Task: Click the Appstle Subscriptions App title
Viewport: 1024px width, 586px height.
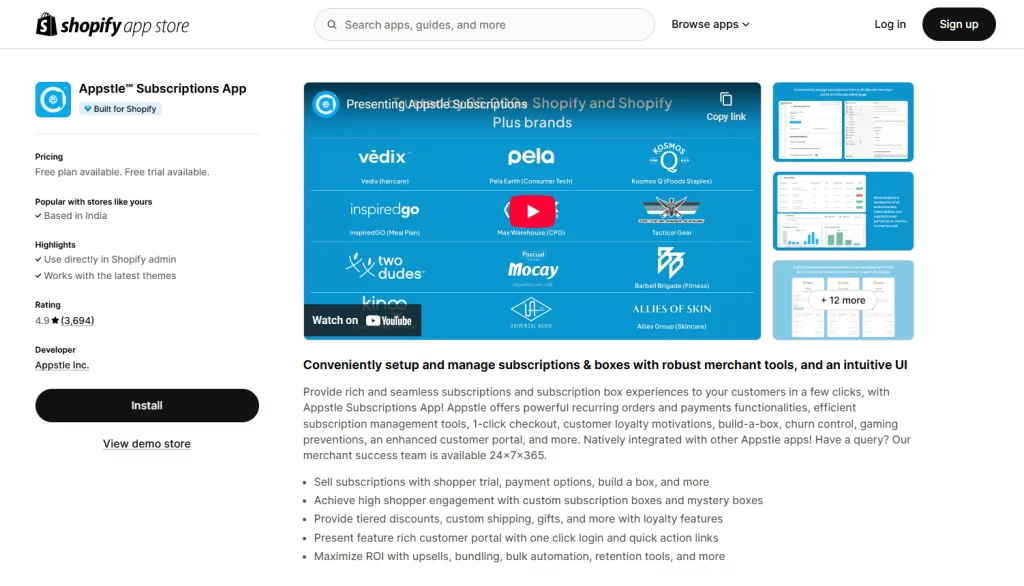Action: [x=163, y=88]
